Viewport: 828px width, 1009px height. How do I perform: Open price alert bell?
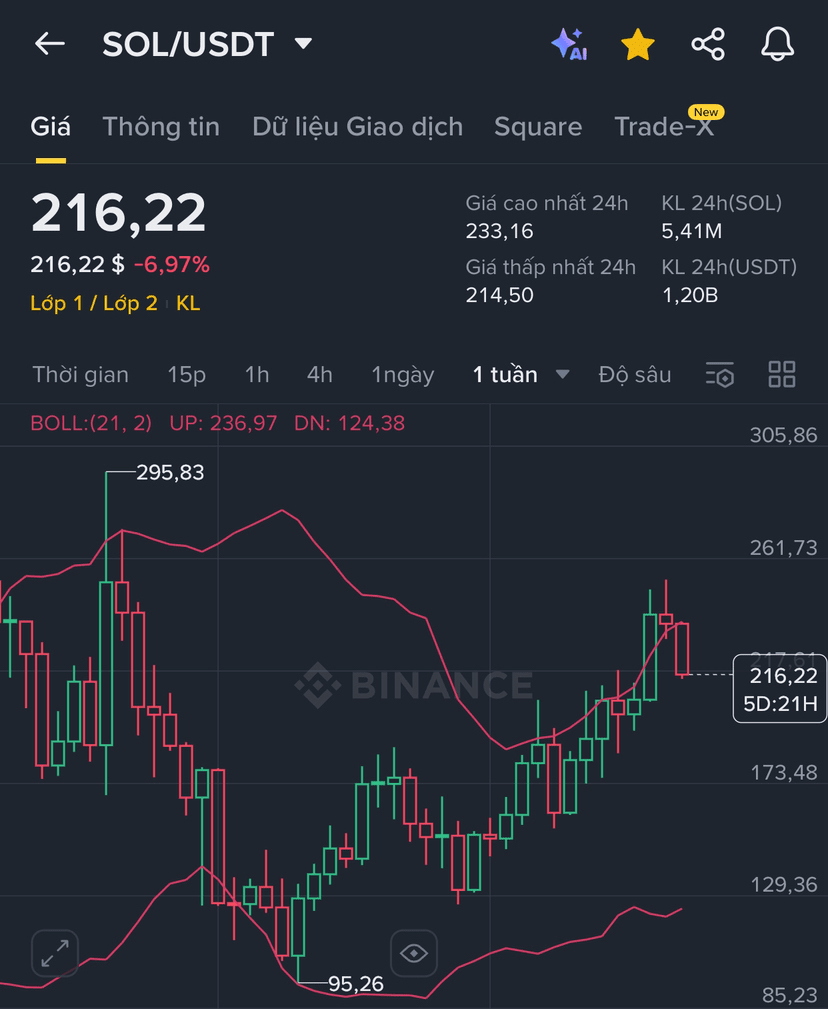[777, 44]
